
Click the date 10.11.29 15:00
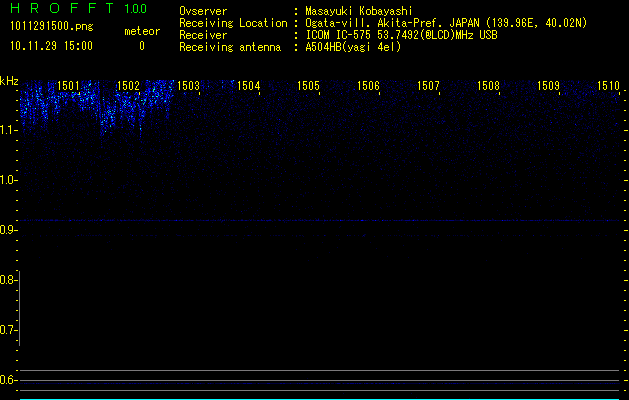[x=51, y=46]
